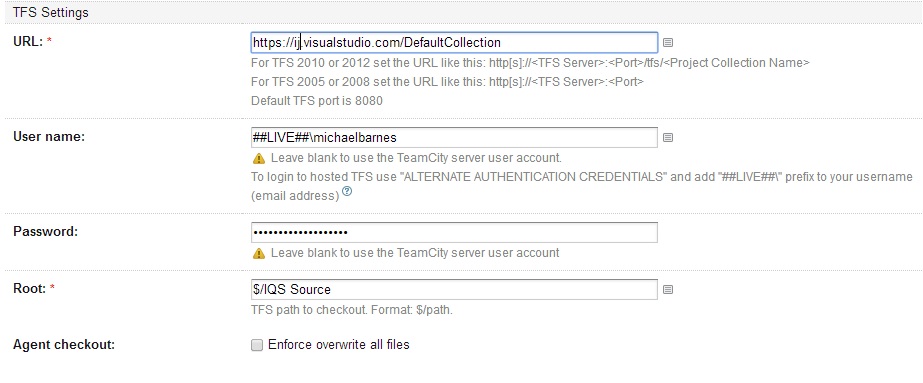Open parameter picker icon beside Root field
This screenshot has height=383, width=923.
point(668,289)
